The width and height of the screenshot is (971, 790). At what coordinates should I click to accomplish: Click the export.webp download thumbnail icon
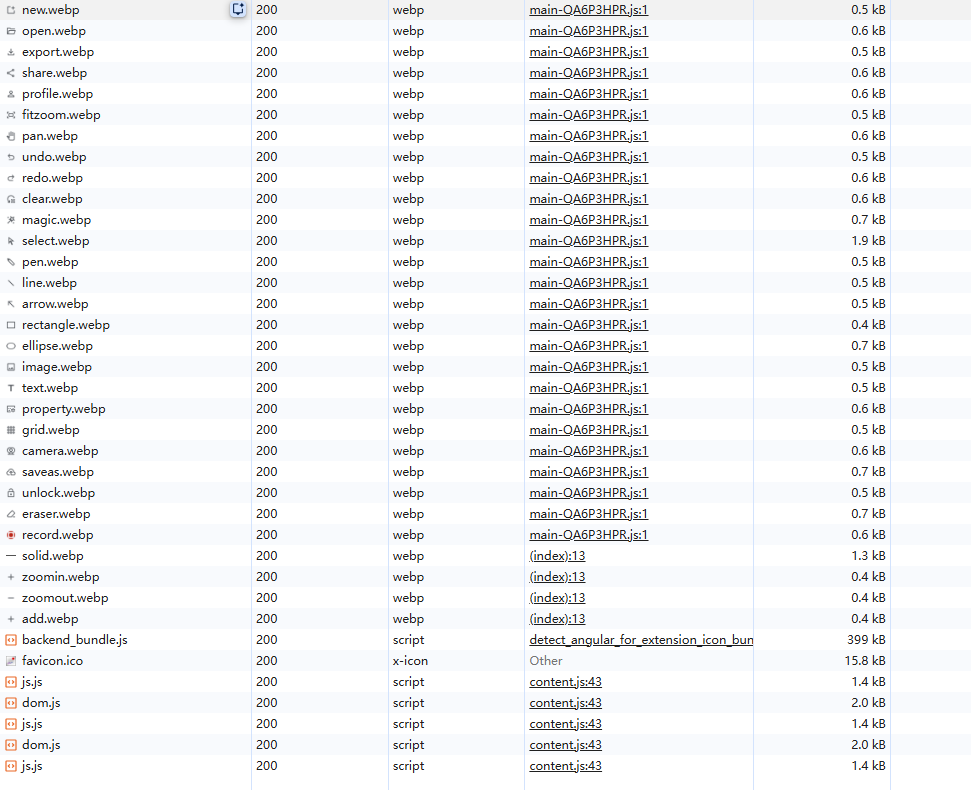click(x=11, y=52)
